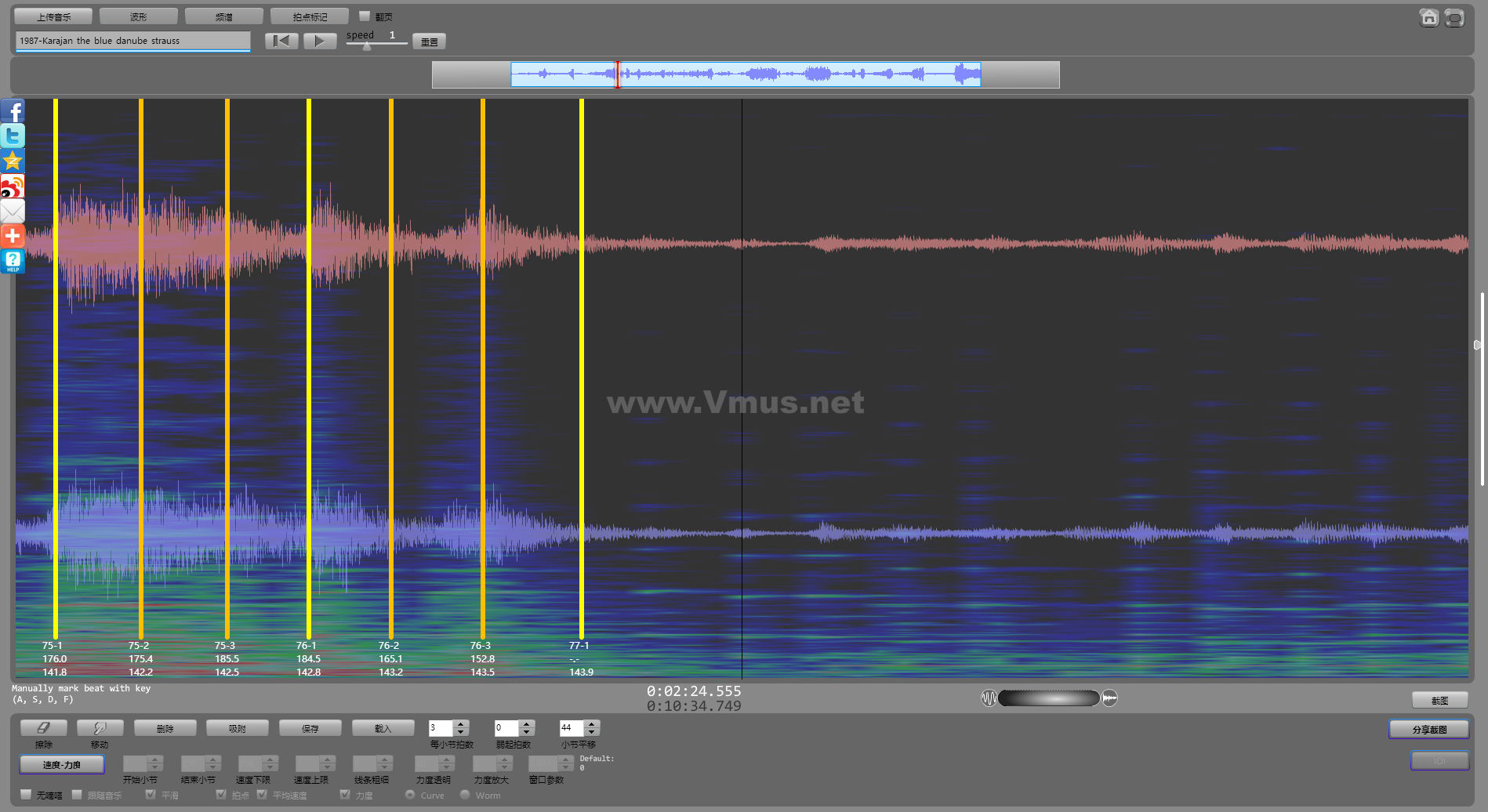Screen dimensions: 1488x812
Task: Increase the 弱起拍数 pickup-beat value
Action: coord(527,724)
